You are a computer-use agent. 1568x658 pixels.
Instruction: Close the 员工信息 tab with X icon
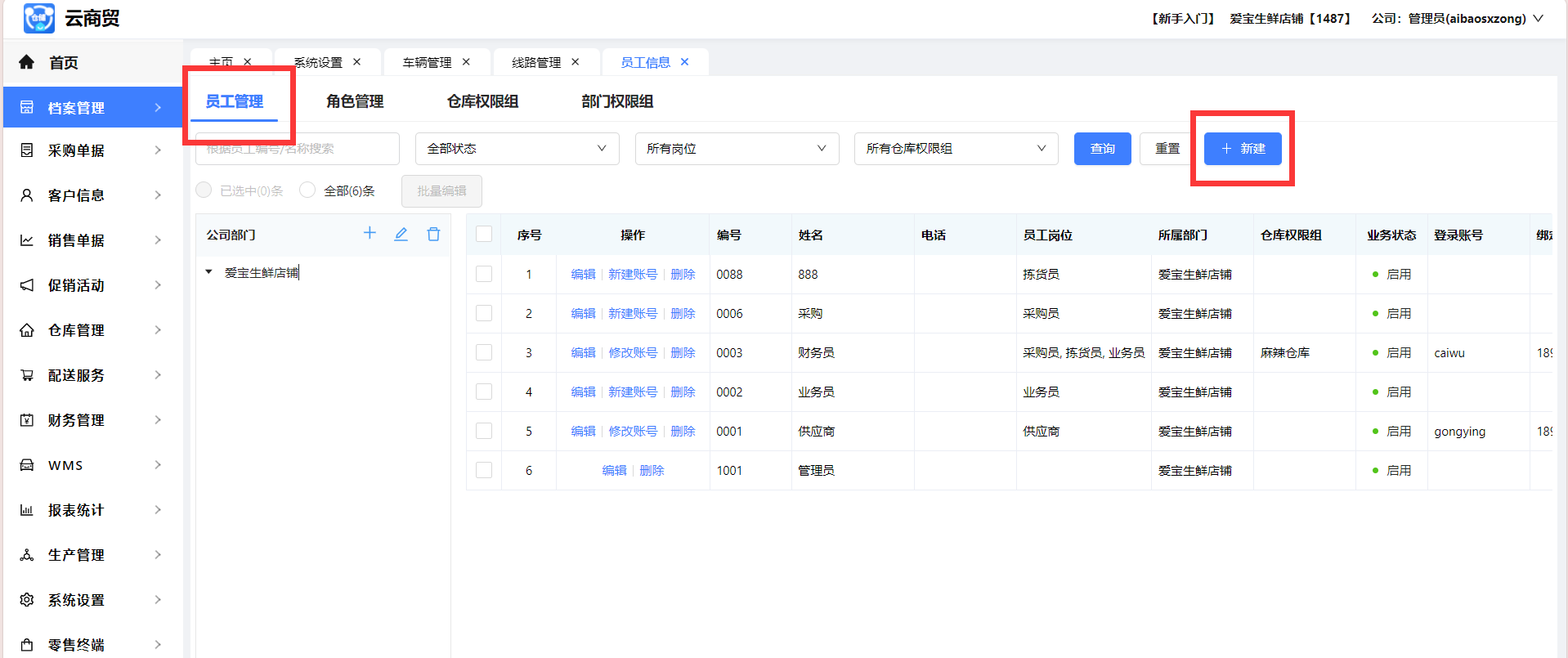(684, 62)
